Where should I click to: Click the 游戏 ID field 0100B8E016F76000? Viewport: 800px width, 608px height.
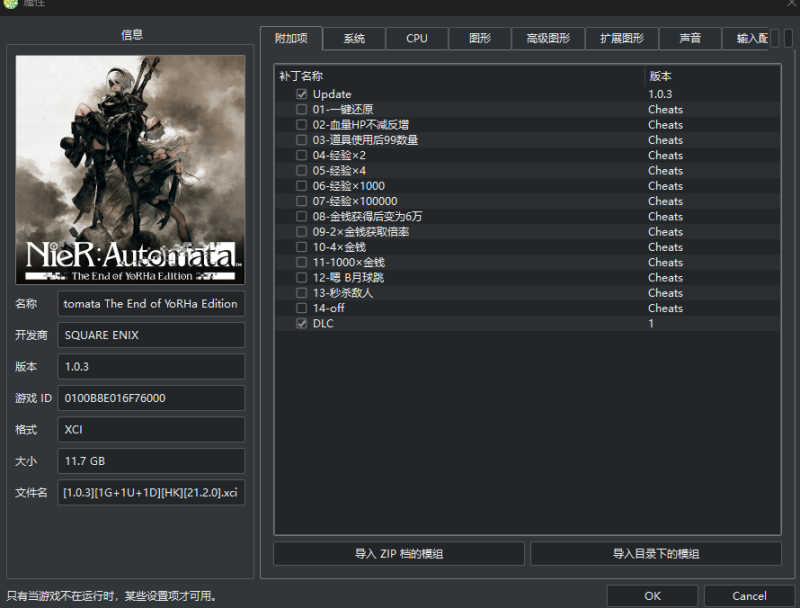(x=151, y=398)
